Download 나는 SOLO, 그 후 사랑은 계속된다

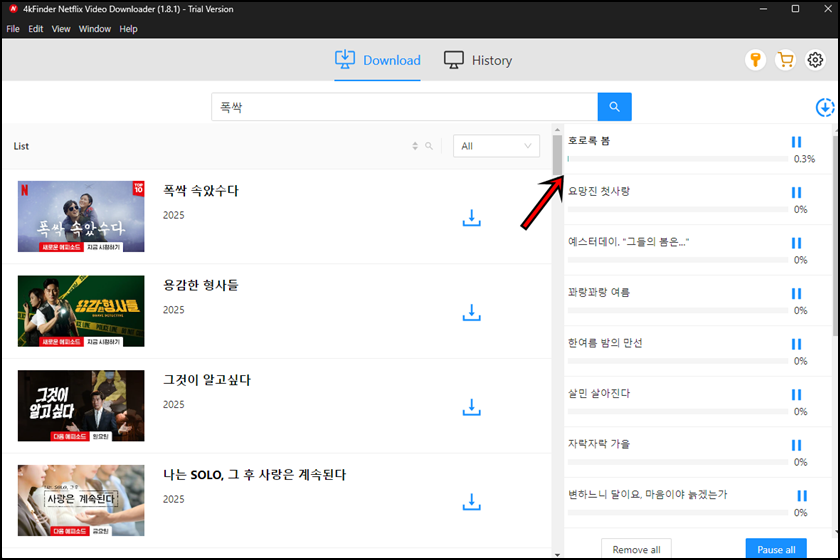pos(471,502)
